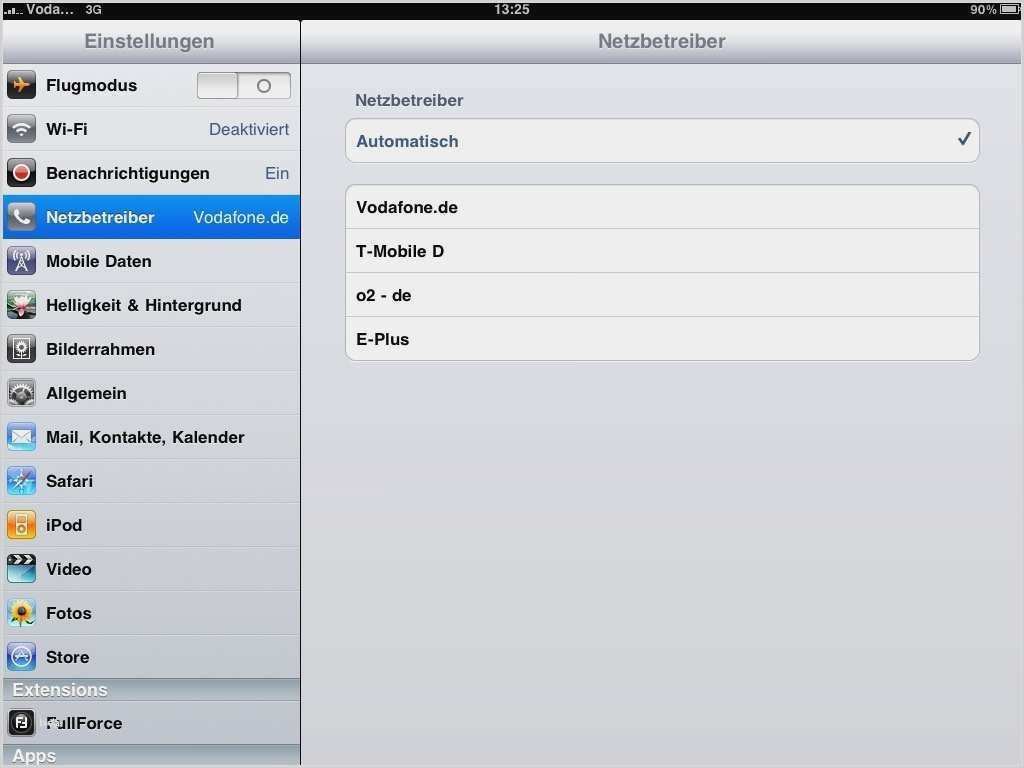Click the Safari compass icon
Viewport: 1024px width, 768px height.
22,481
